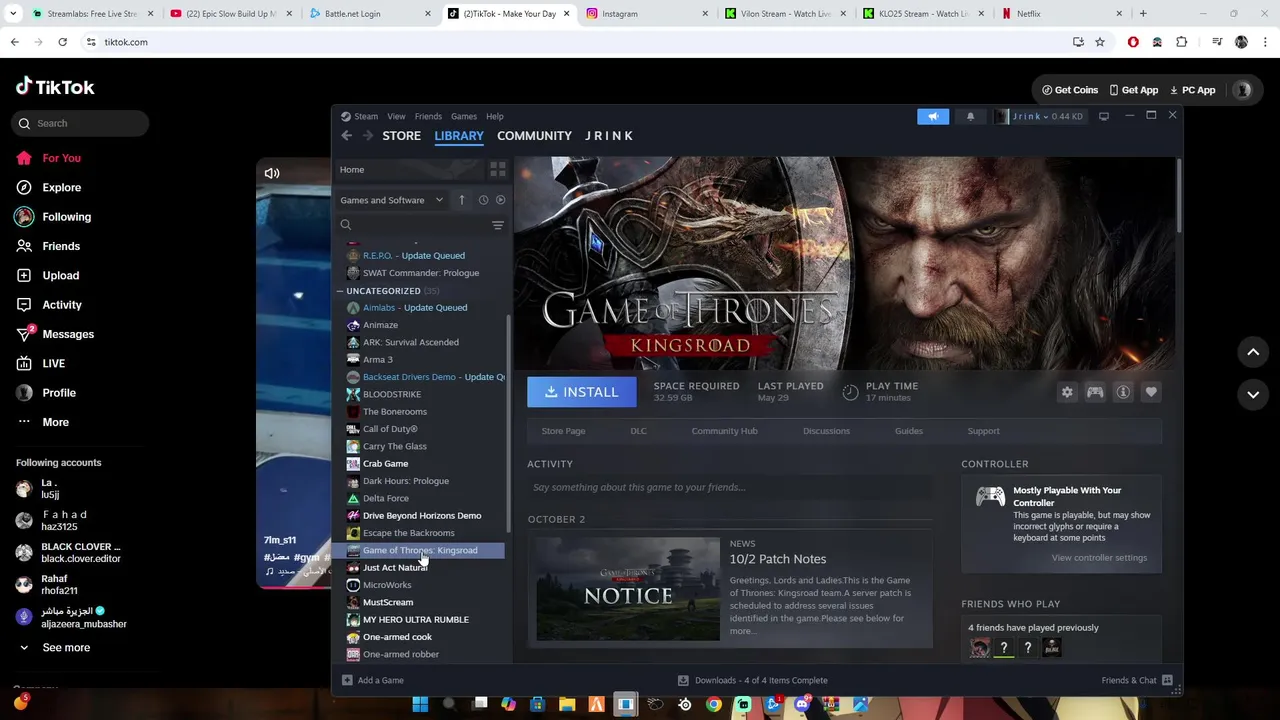Collapse the UNCATEGORIZED section
1280x720 pixels.
340,291
